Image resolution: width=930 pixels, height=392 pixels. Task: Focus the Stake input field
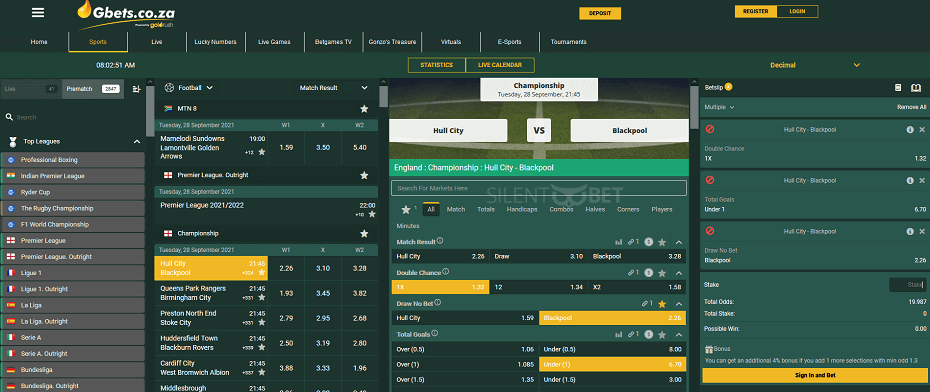tap(906, 285)
